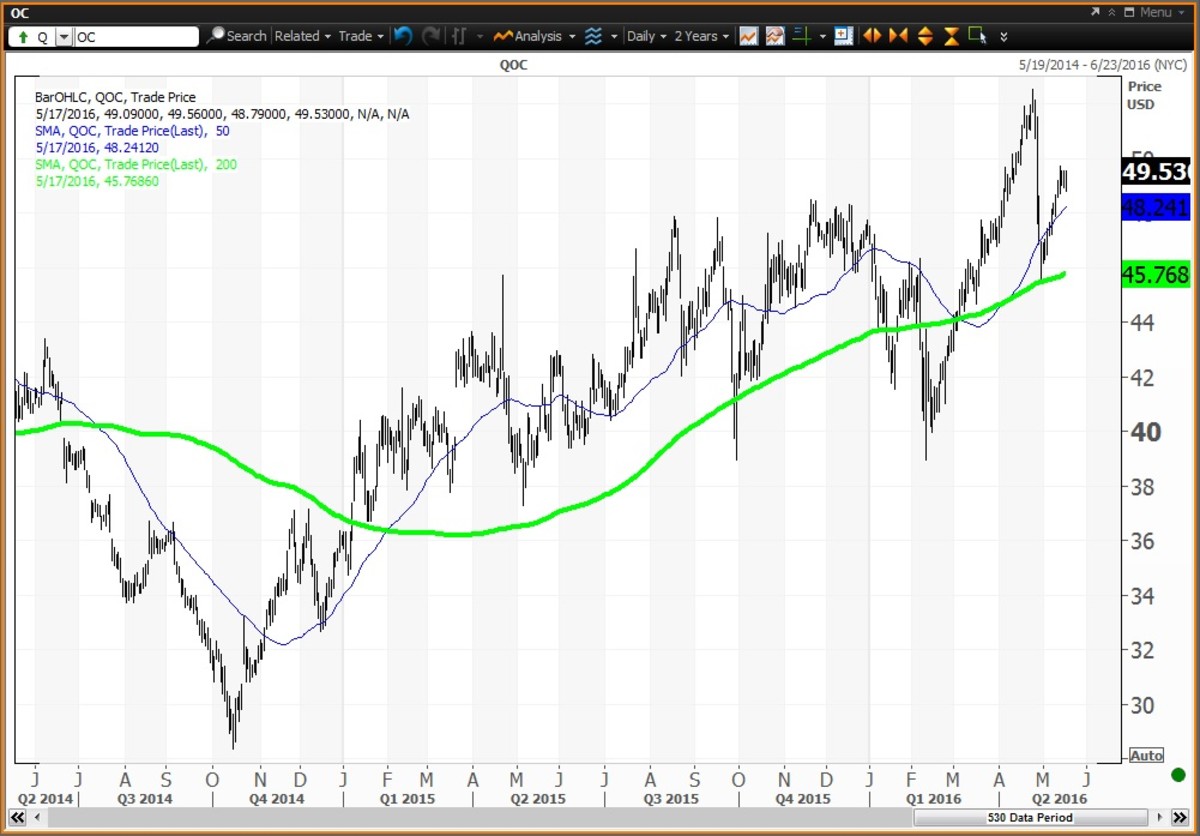Open the Related menu
The image size is (1200, 836).
[x=302, y=36]
